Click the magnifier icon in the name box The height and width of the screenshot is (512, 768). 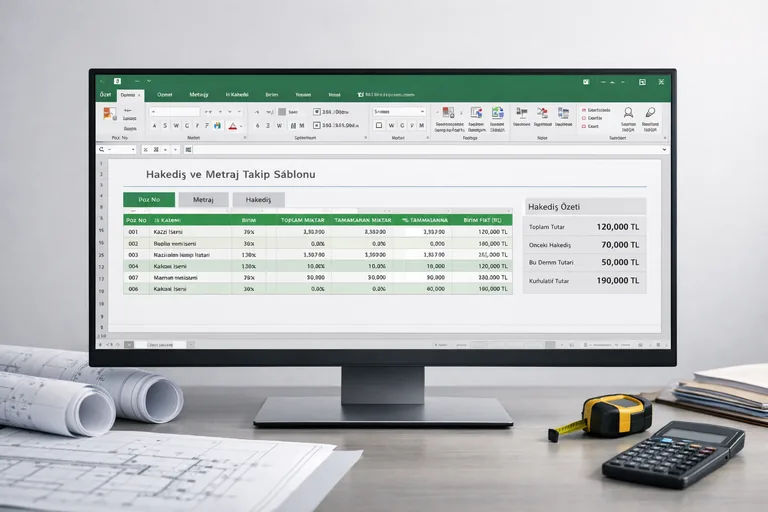(x=102, y=149)
